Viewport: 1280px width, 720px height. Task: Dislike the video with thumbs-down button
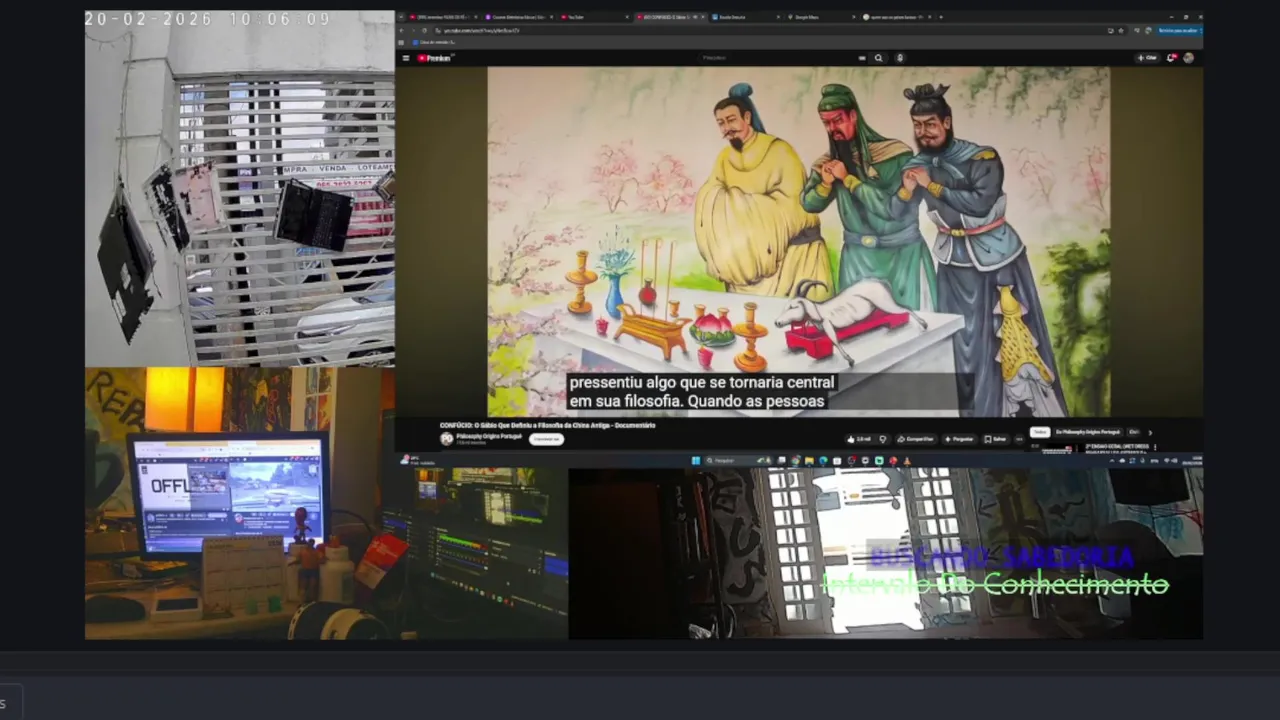pos(883,439)
